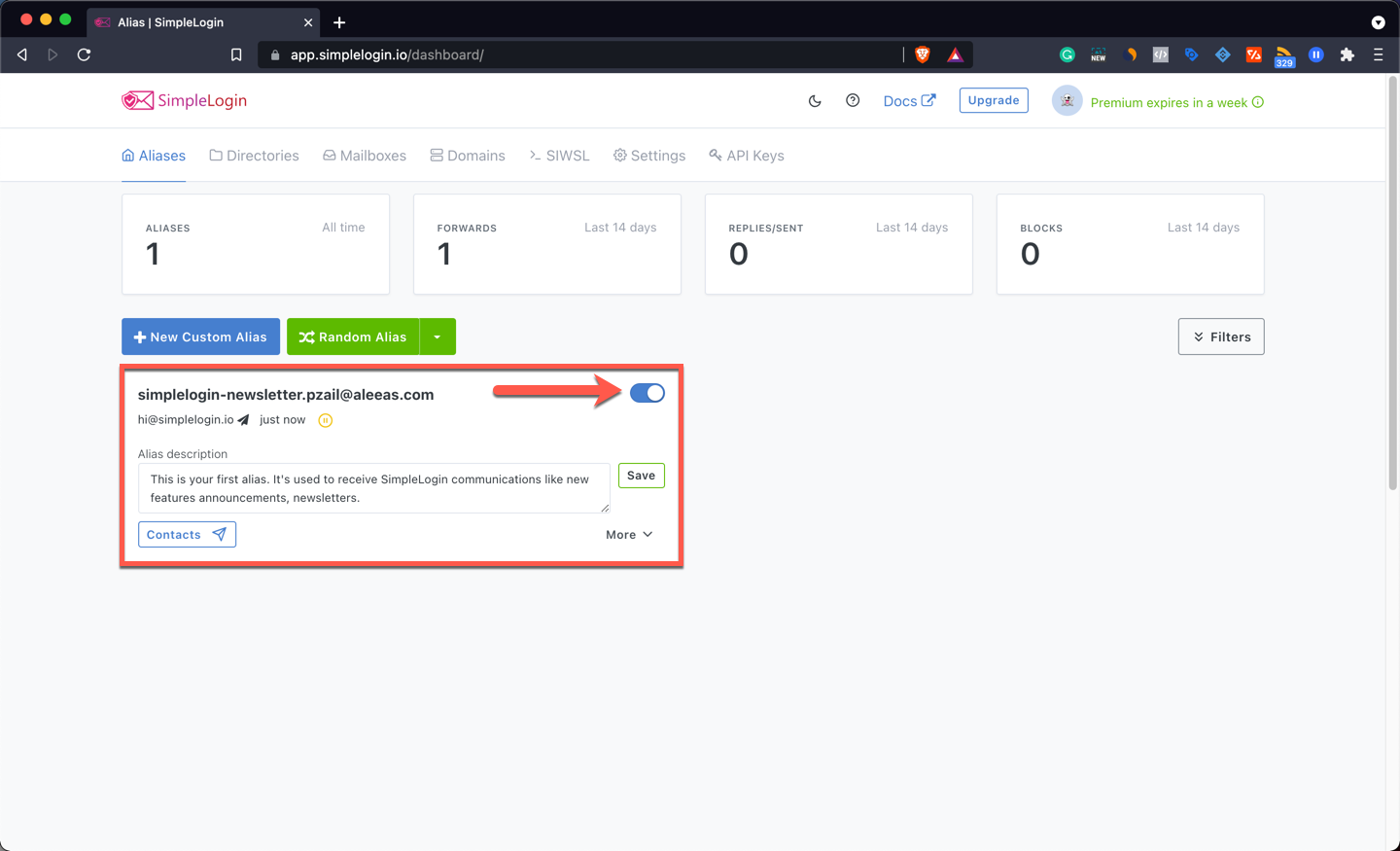Click the page vertical scrollbar
The image size is (1400, 851).
click(1392, 282)
